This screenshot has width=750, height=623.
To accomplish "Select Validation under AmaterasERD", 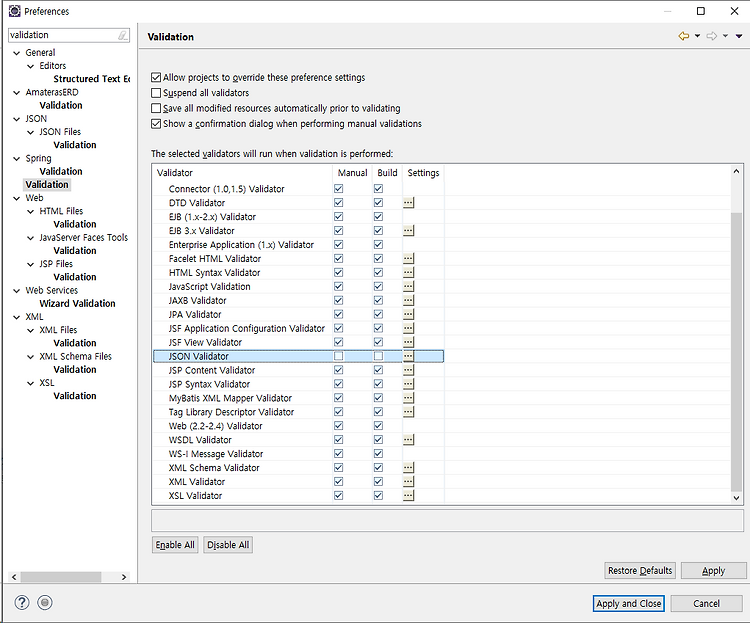I will [x=61, y=105].
